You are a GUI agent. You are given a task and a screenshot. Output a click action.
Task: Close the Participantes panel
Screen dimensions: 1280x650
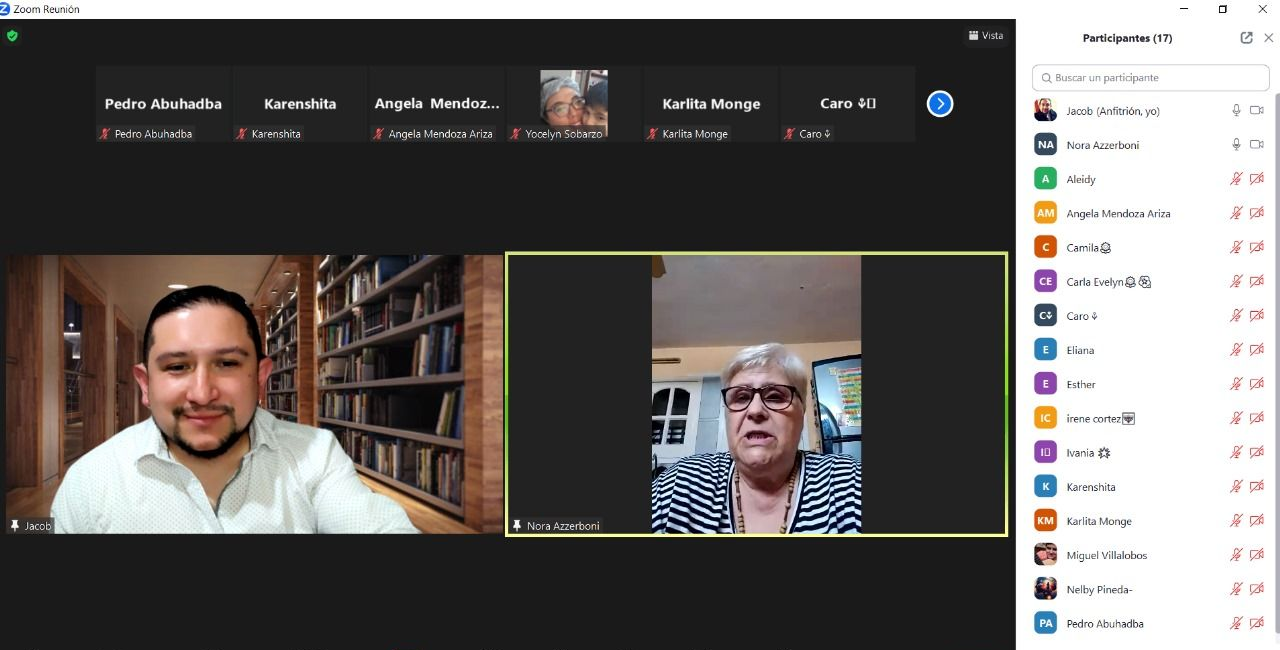1269,38
